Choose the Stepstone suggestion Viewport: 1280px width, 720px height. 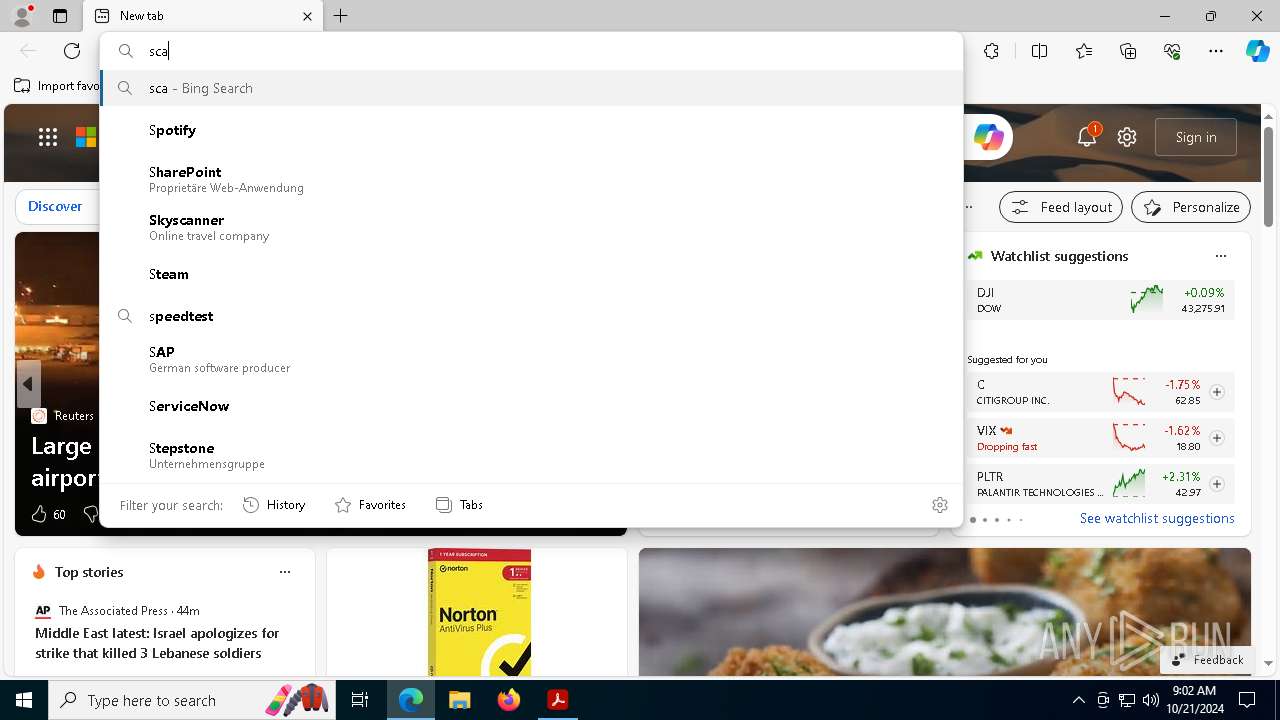pyautogui.click(x=531, y=455)
